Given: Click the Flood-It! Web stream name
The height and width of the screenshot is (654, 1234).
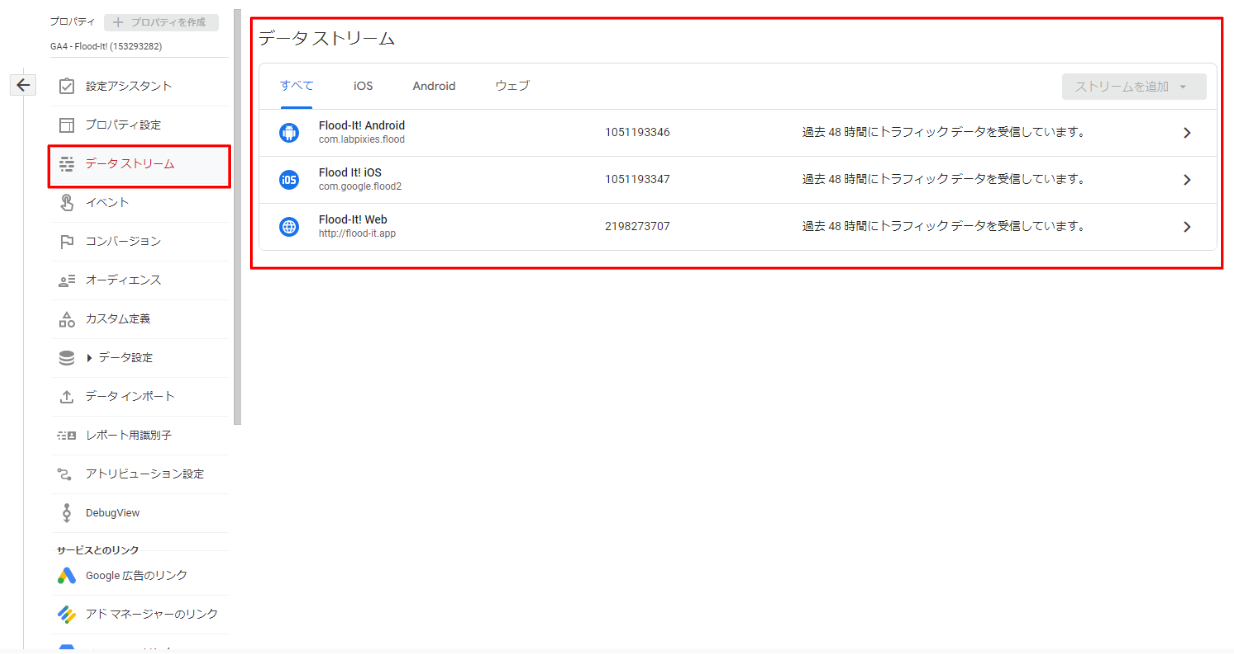Looking at the screenshot, I should coord(353,220).
